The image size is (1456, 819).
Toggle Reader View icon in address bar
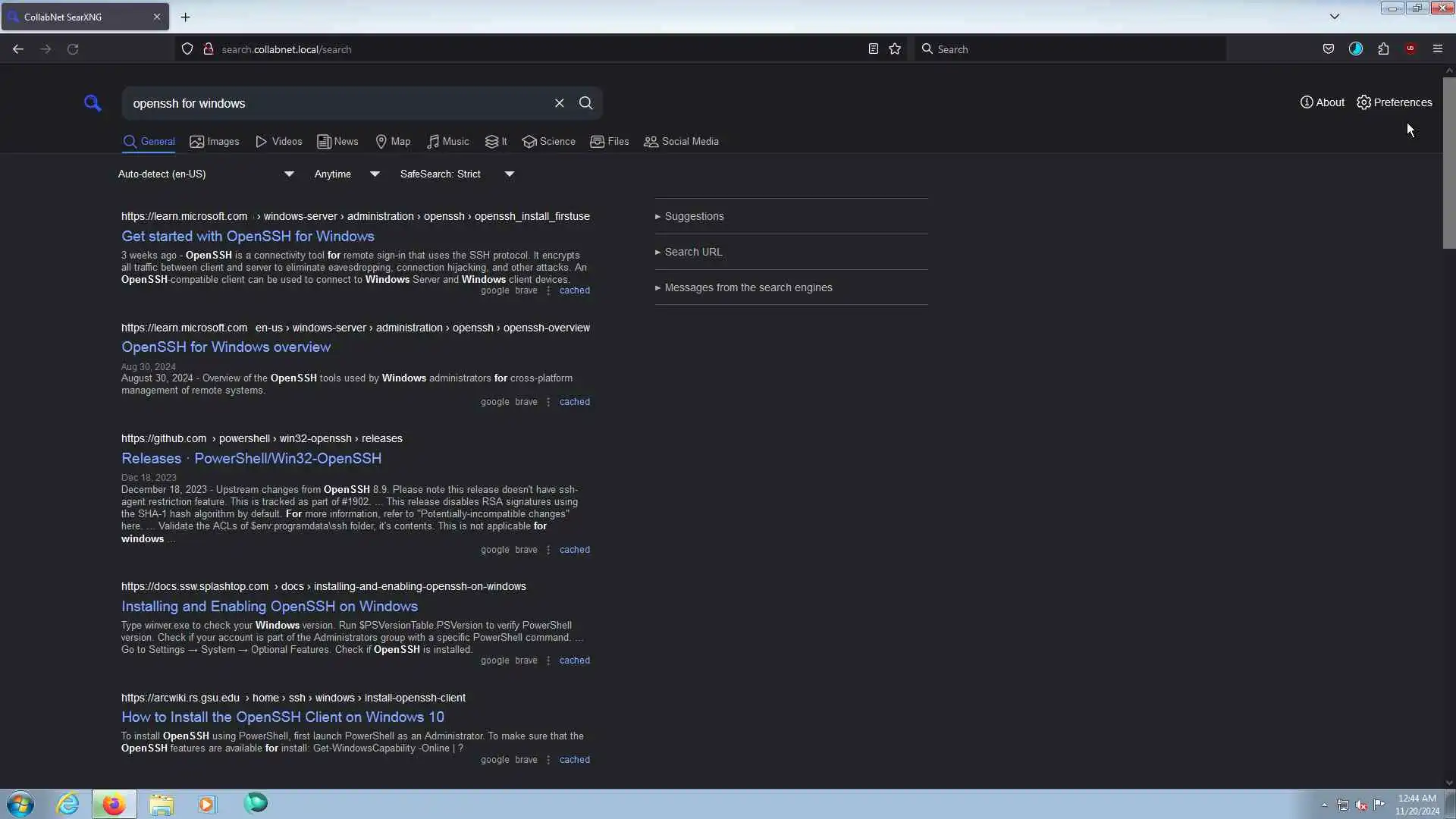click(x=873, y=49)
